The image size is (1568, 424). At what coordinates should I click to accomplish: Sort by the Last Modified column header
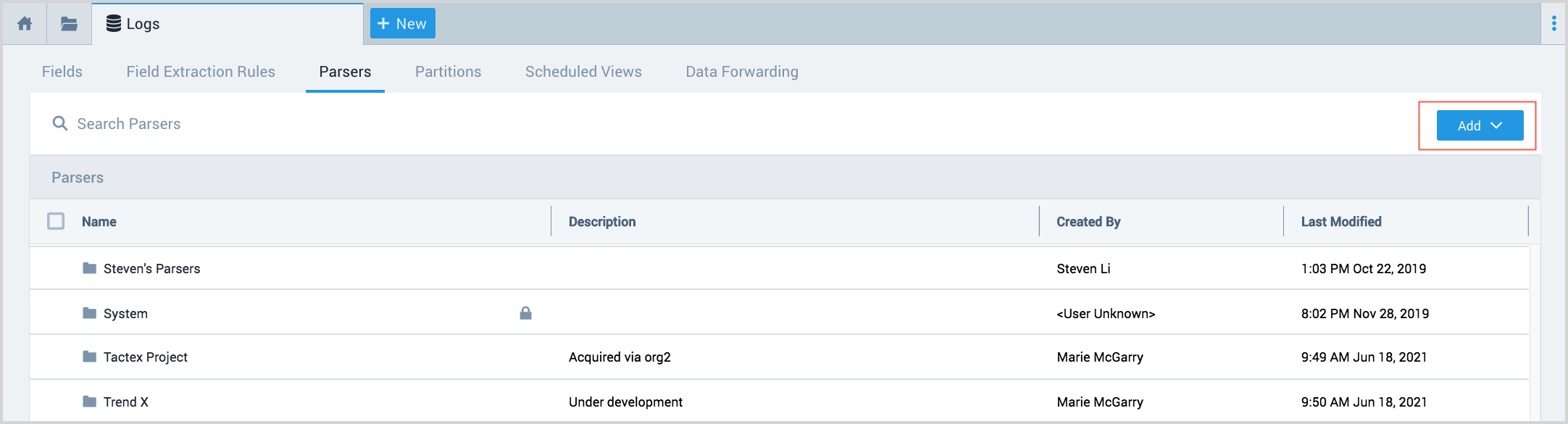pos(1340,222)
